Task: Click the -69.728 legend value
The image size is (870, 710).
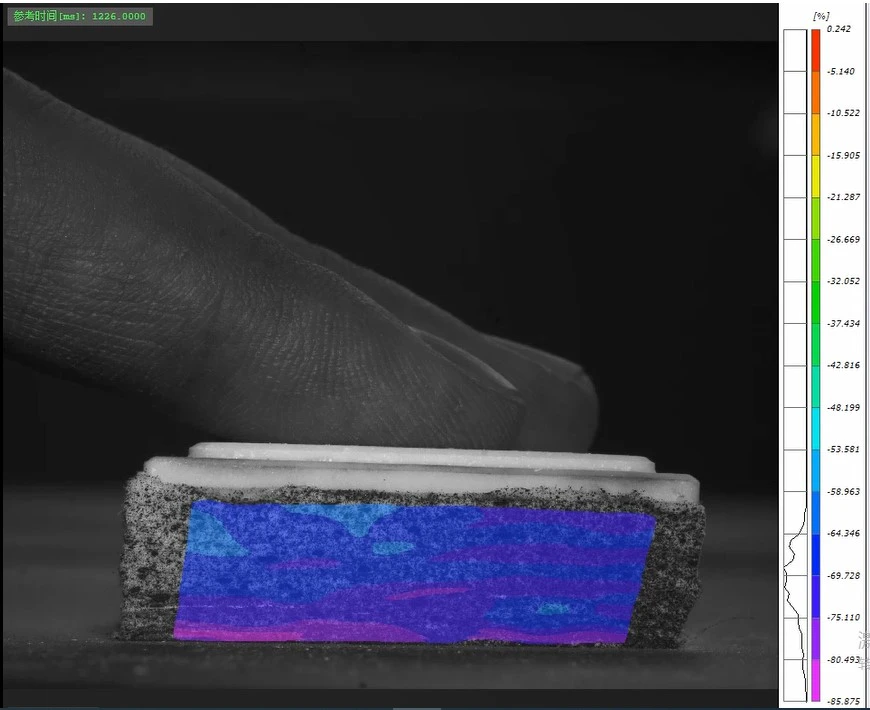Action: (843, 576)
